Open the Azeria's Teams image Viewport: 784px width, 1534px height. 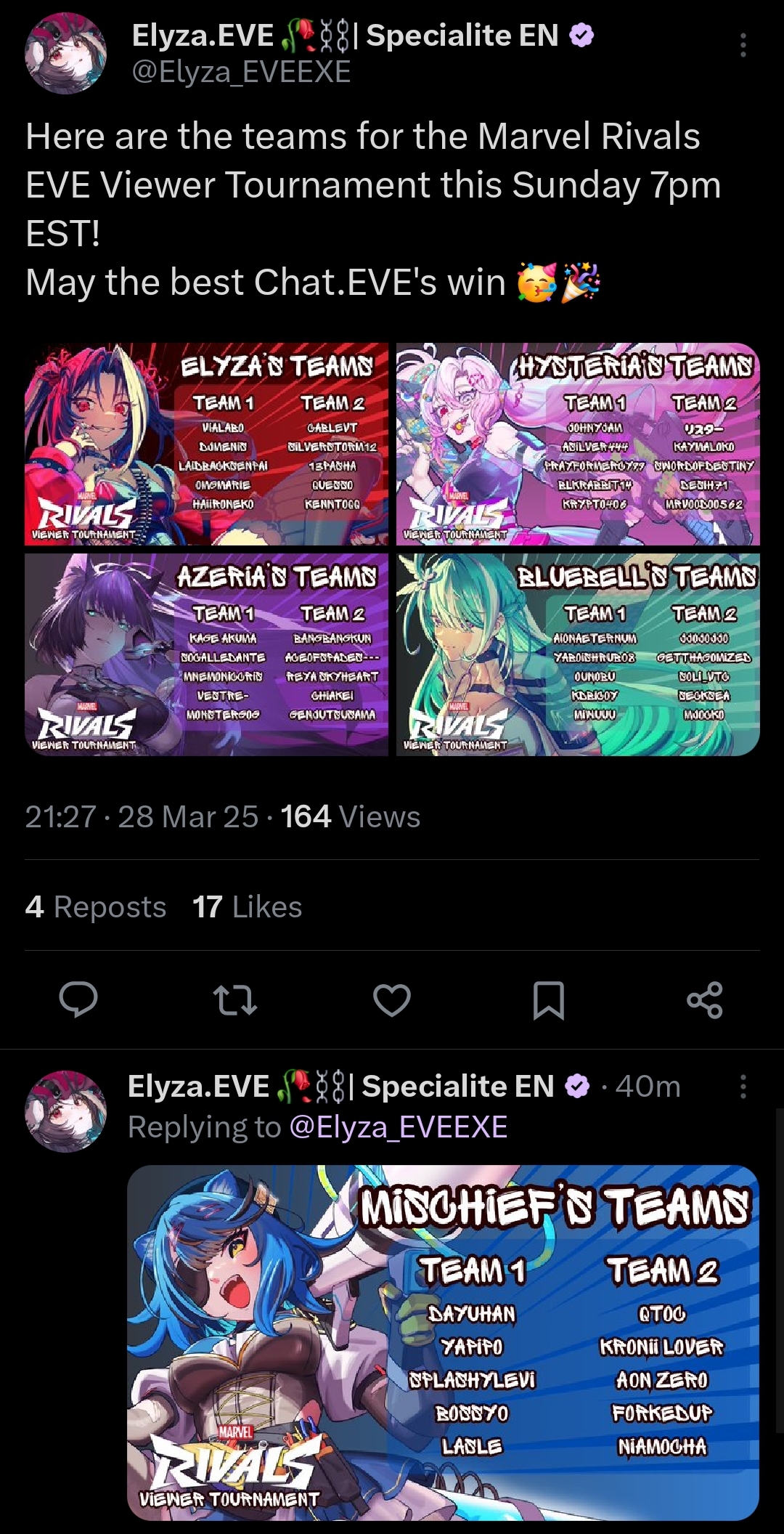207,654
